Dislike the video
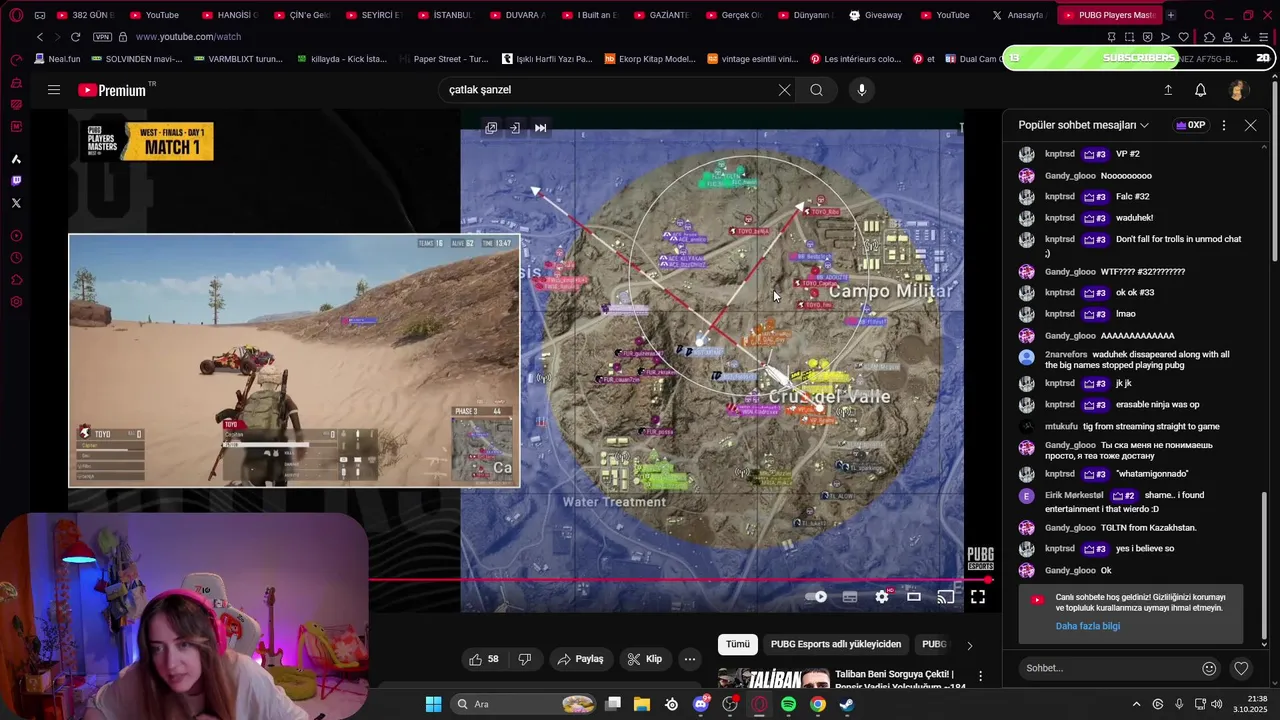Viewport: 1280px width, 720px height. (x=525, y=659)
